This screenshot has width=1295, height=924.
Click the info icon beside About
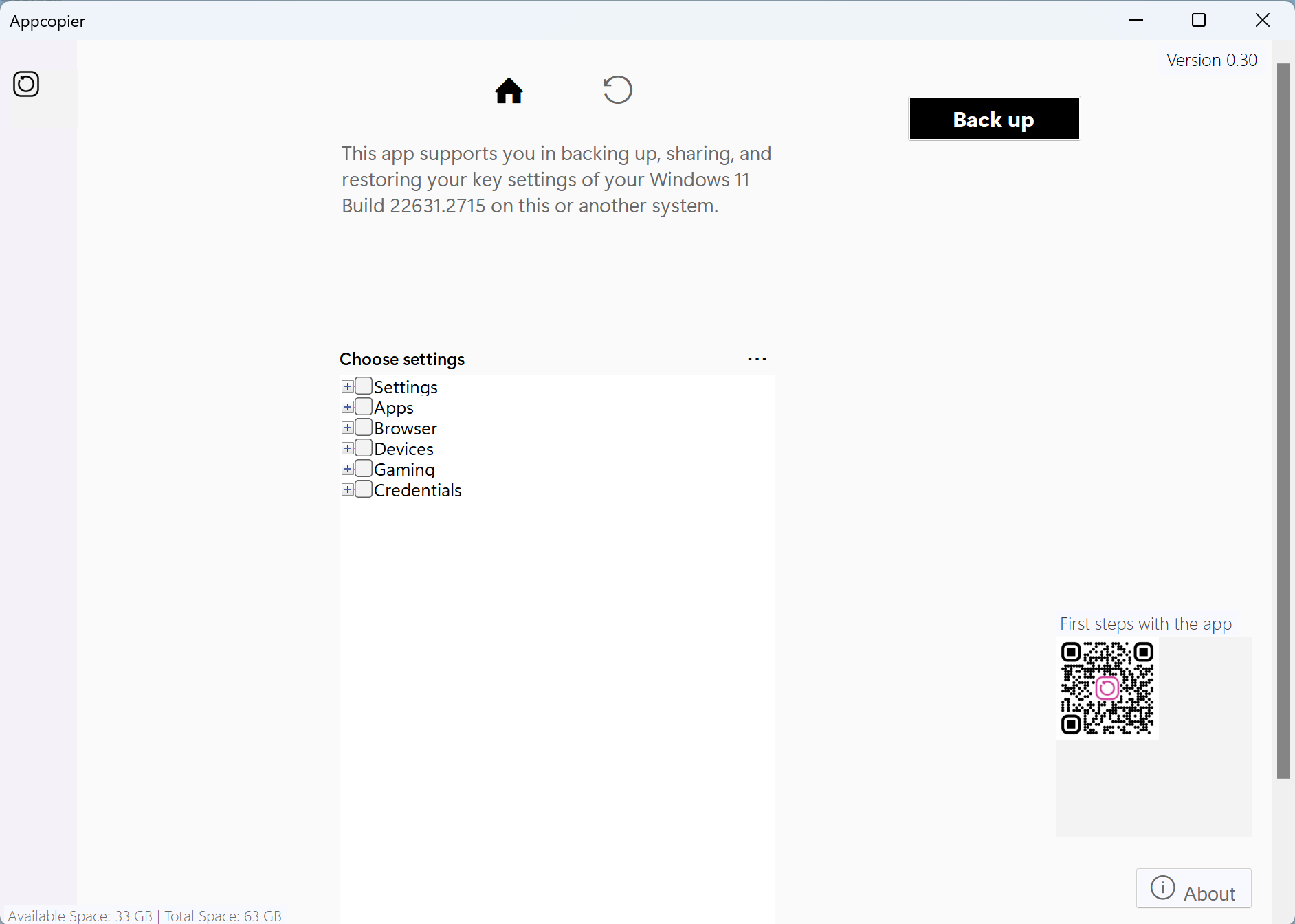click(1163, 888)
